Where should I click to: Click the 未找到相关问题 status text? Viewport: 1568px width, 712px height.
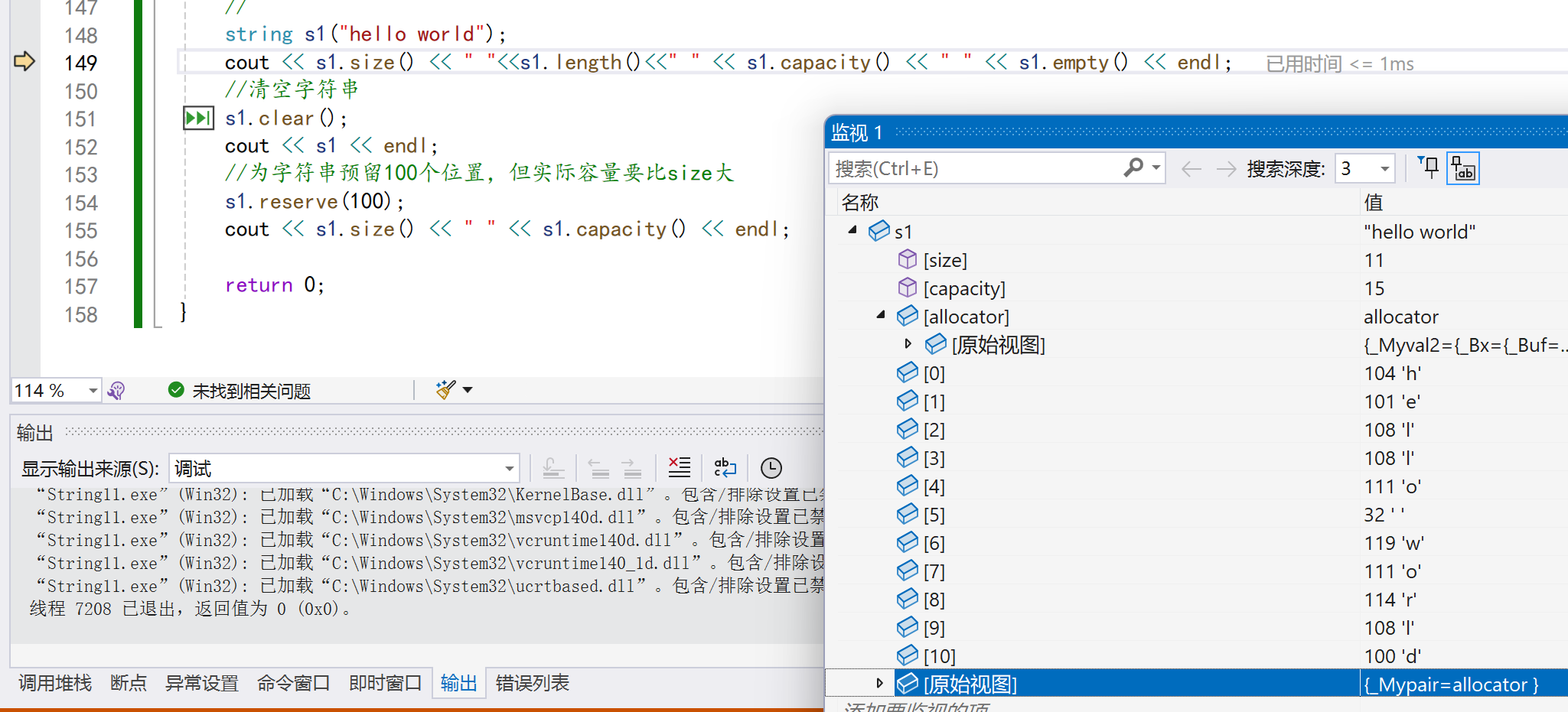(252, 392)
